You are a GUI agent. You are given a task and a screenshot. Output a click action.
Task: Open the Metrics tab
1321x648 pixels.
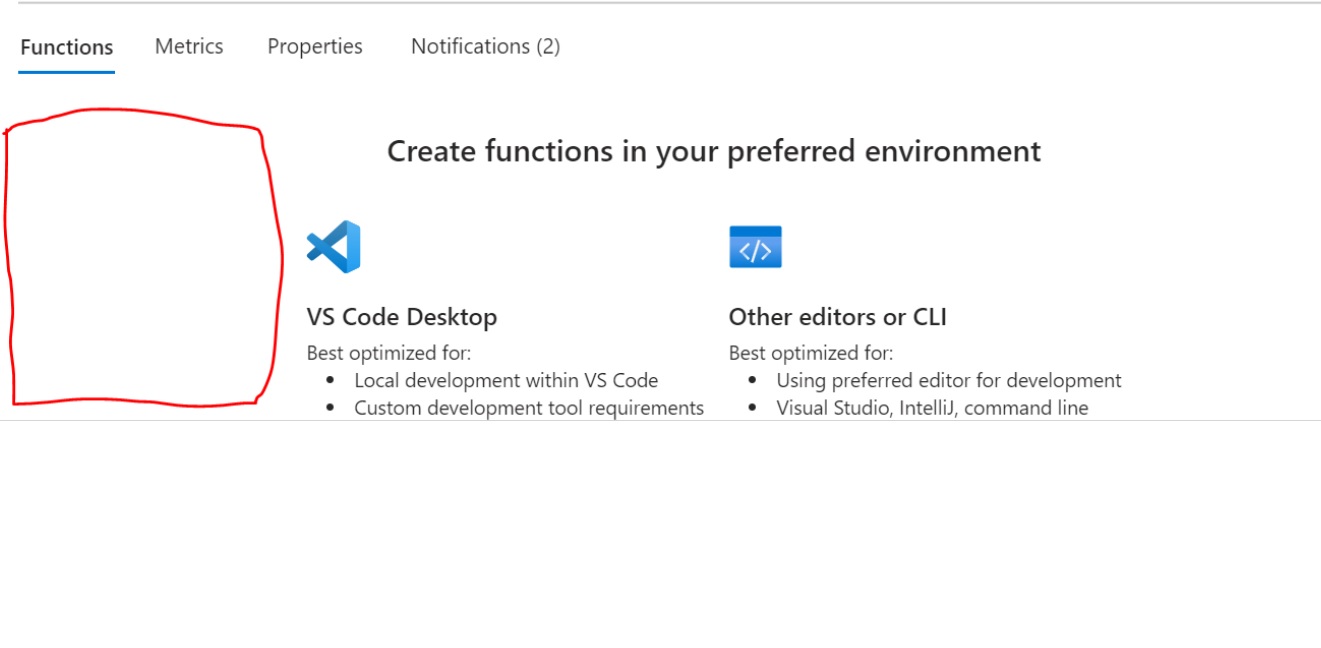click(189, 46)
